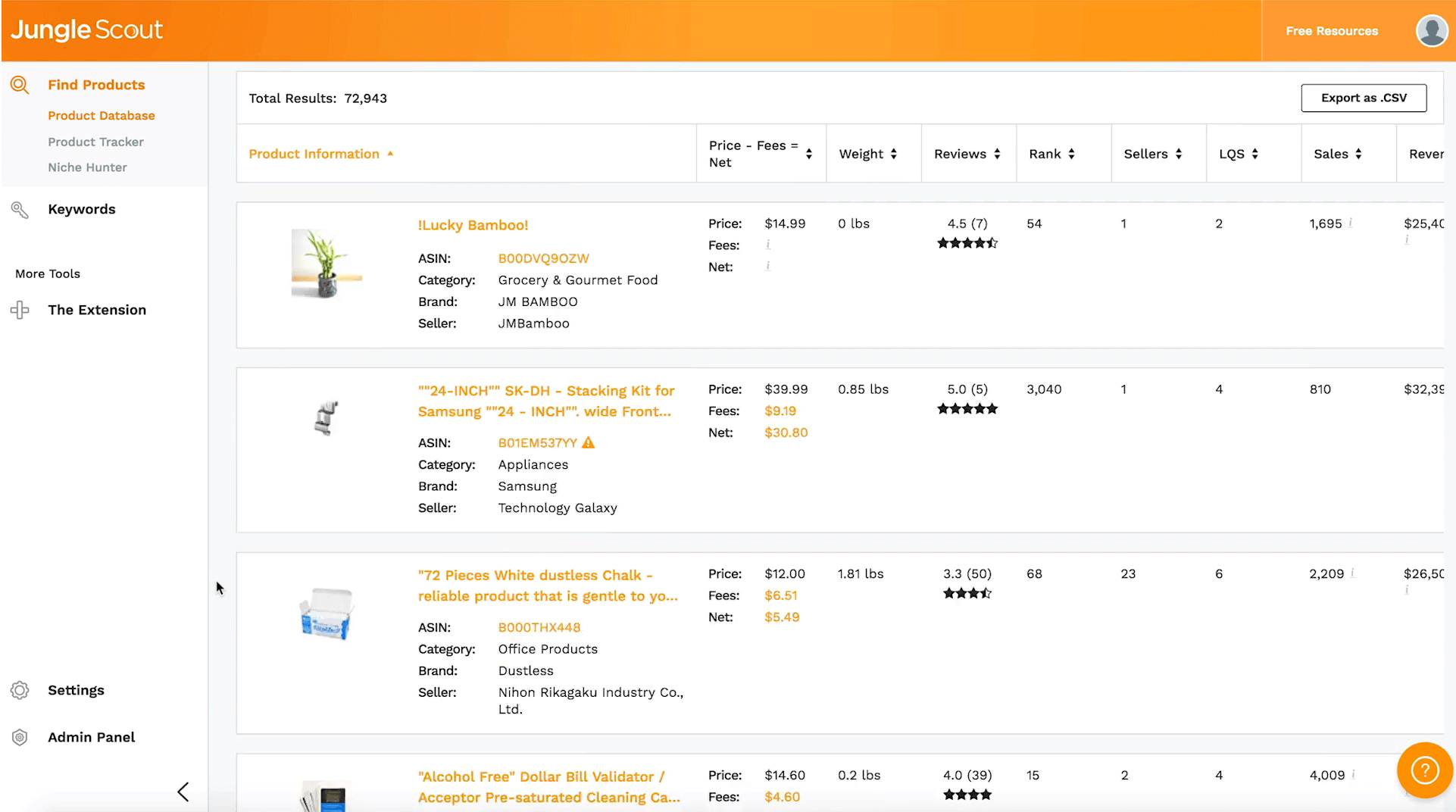Click the $4.60 fees value
The height and width of the screenshot is (812, 1456).
[782, 797]
